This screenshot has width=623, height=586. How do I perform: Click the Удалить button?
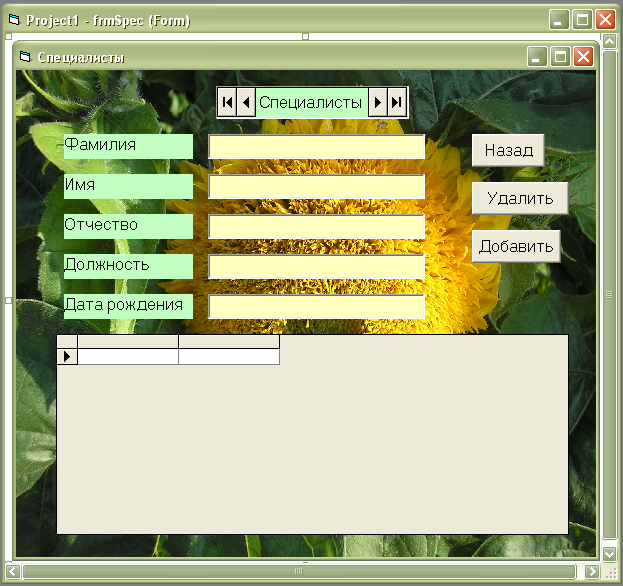click(520, 198)
